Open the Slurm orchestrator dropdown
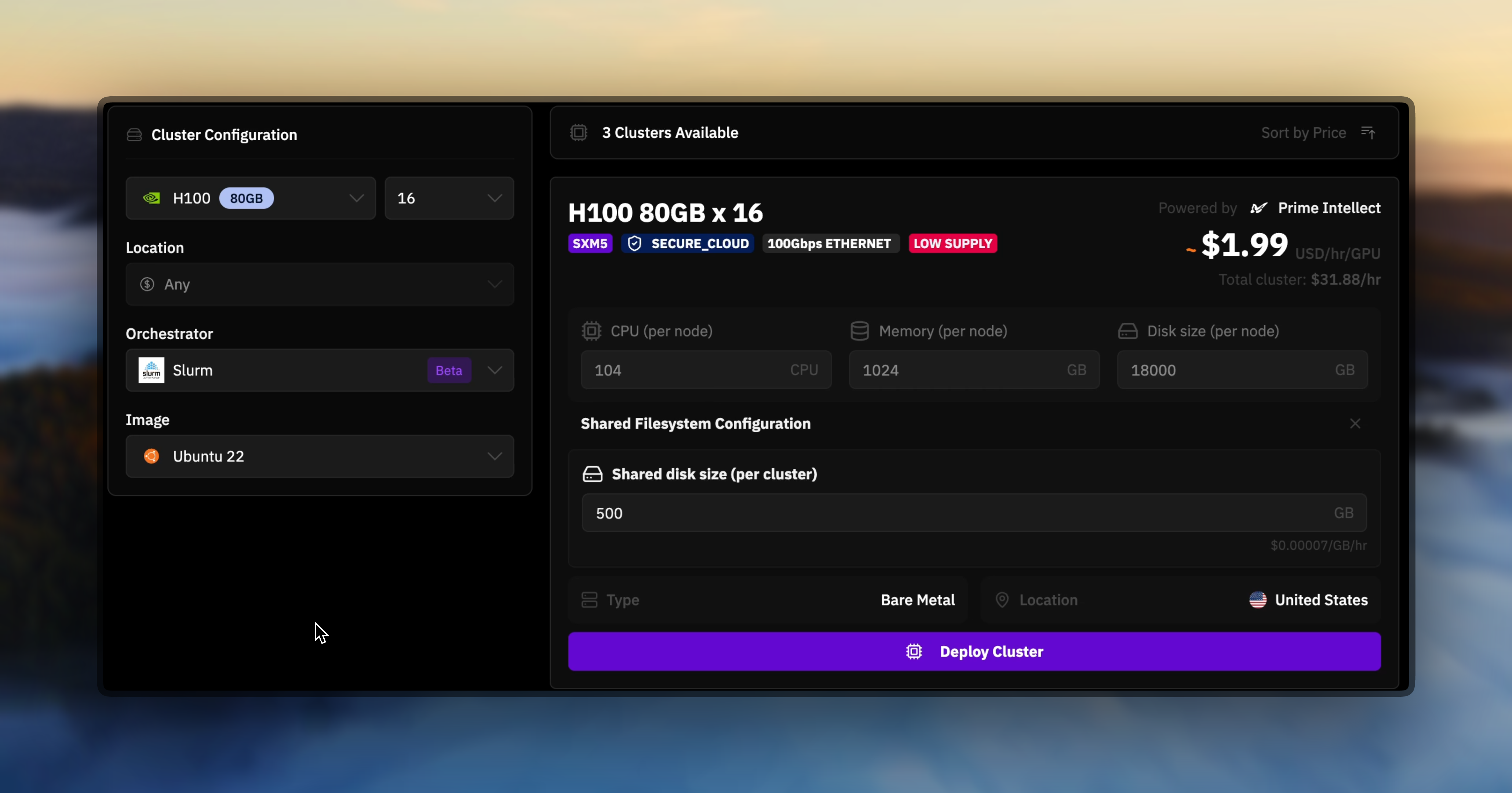The image size is (1512, 793). click(x=320, y=370)
